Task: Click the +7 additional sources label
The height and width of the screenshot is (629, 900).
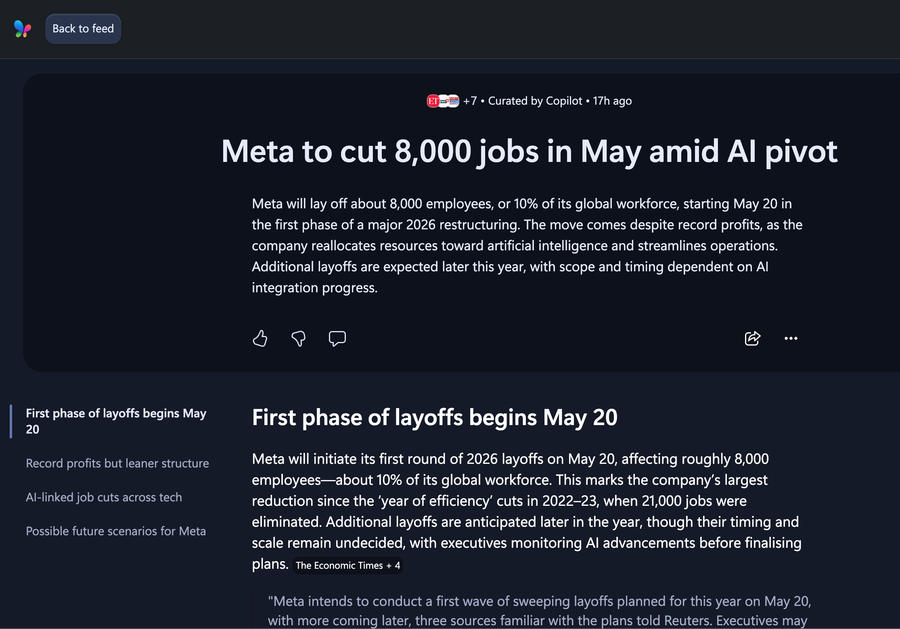Action: [470, 101]
